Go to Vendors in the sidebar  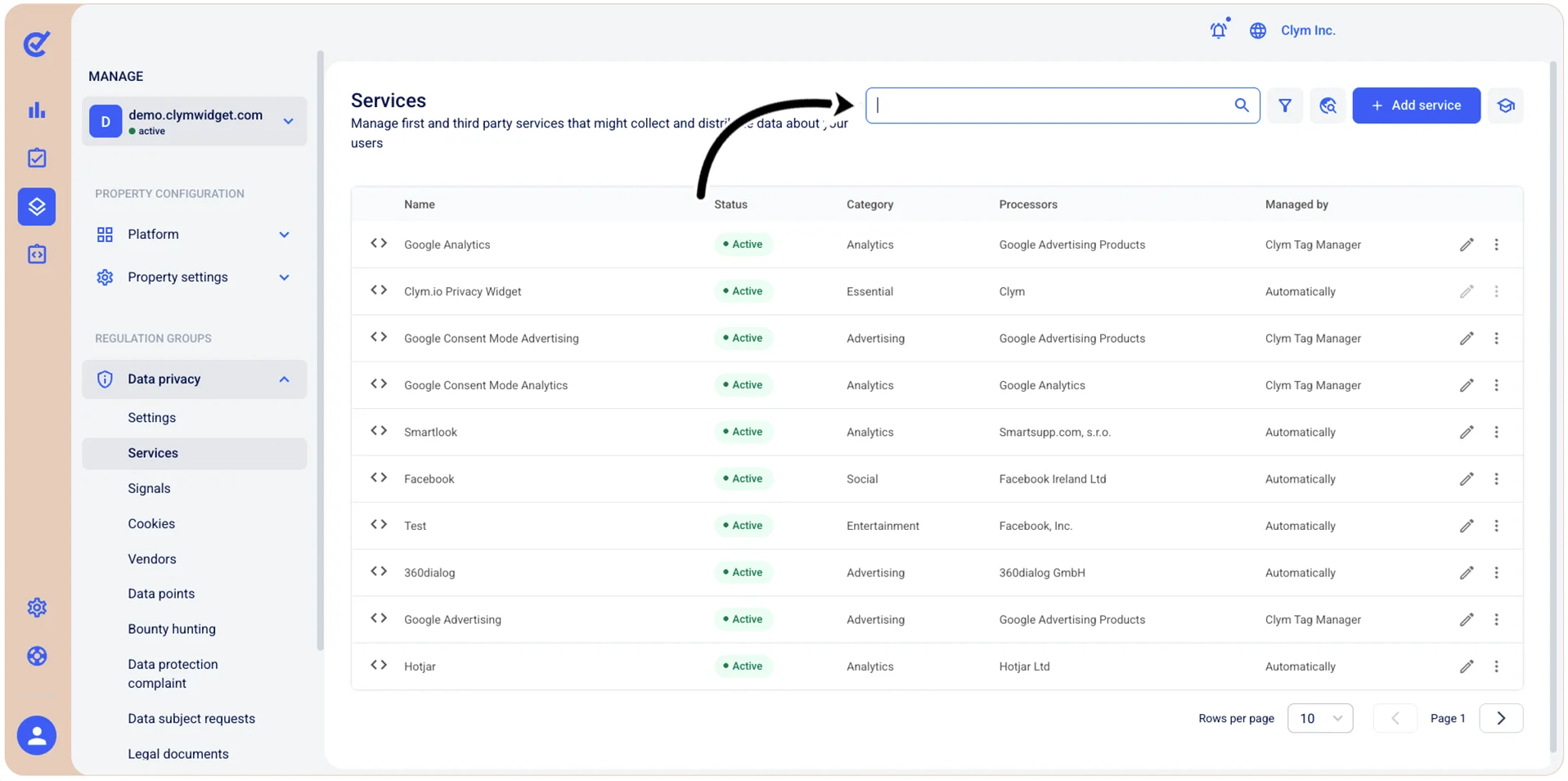152,559
